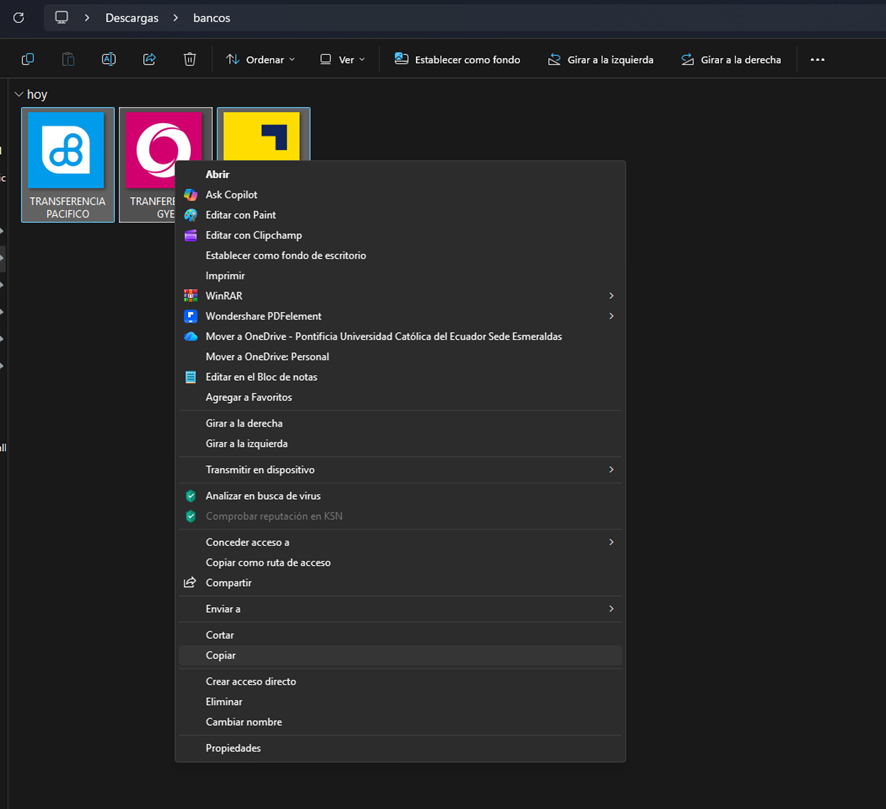Screen dimensions: 886x809
Task: Select Propiedades in the context menu
Action: (x=400, y=748)
